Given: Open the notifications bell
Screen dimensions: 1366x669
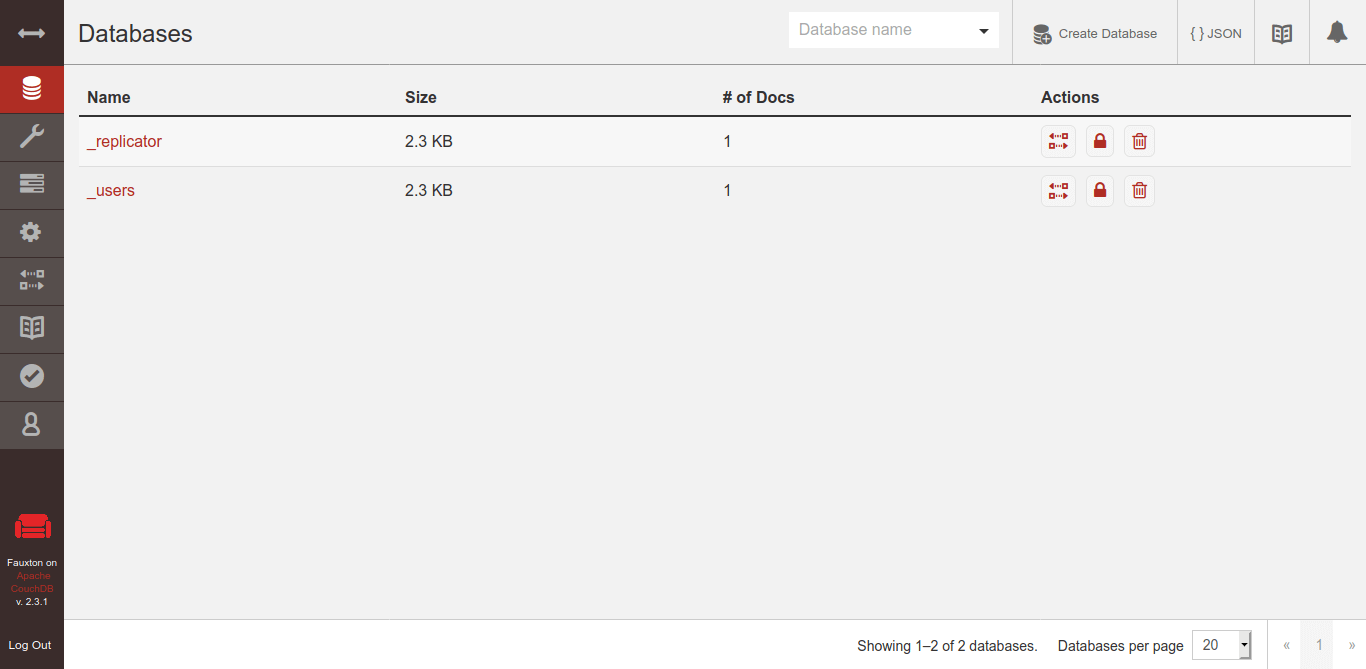Looking at the screenshot, I should (1337, 33).
